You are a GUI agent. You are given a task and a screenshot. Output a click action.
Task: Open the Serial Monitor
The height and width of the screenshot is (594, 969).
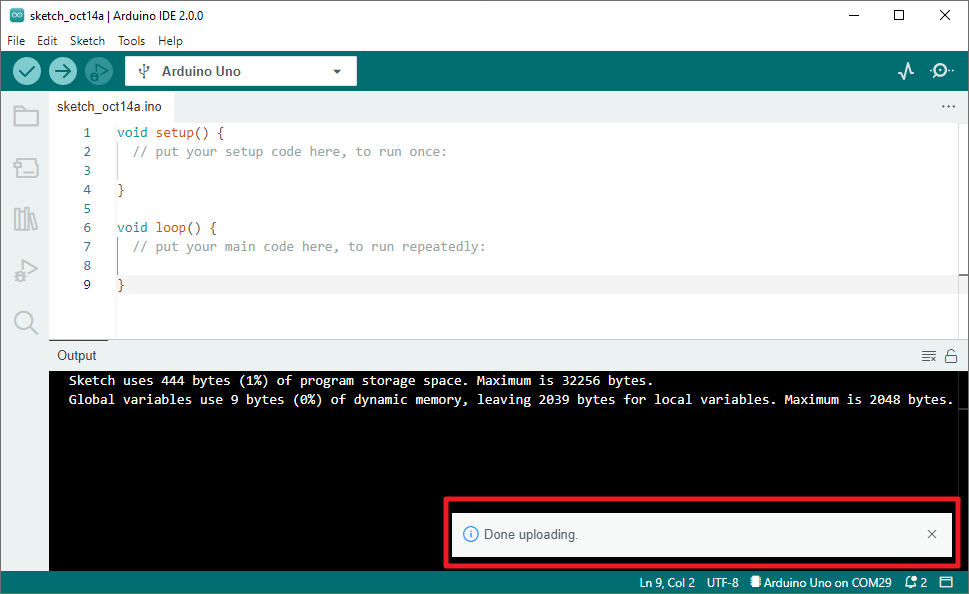(941, 71)
